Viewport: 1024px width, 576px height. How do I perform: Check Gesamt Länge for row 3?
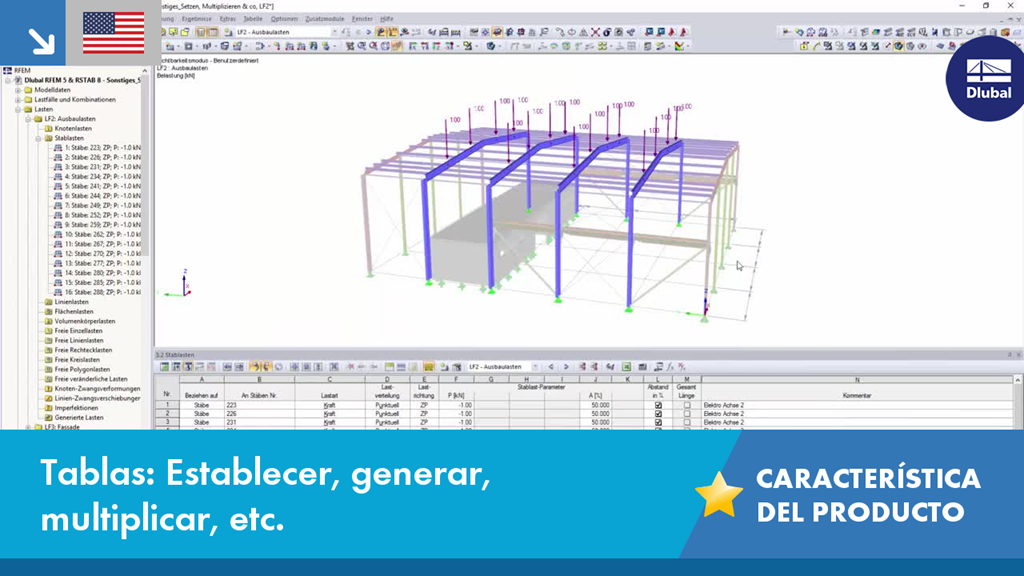(x=686, y=423)
